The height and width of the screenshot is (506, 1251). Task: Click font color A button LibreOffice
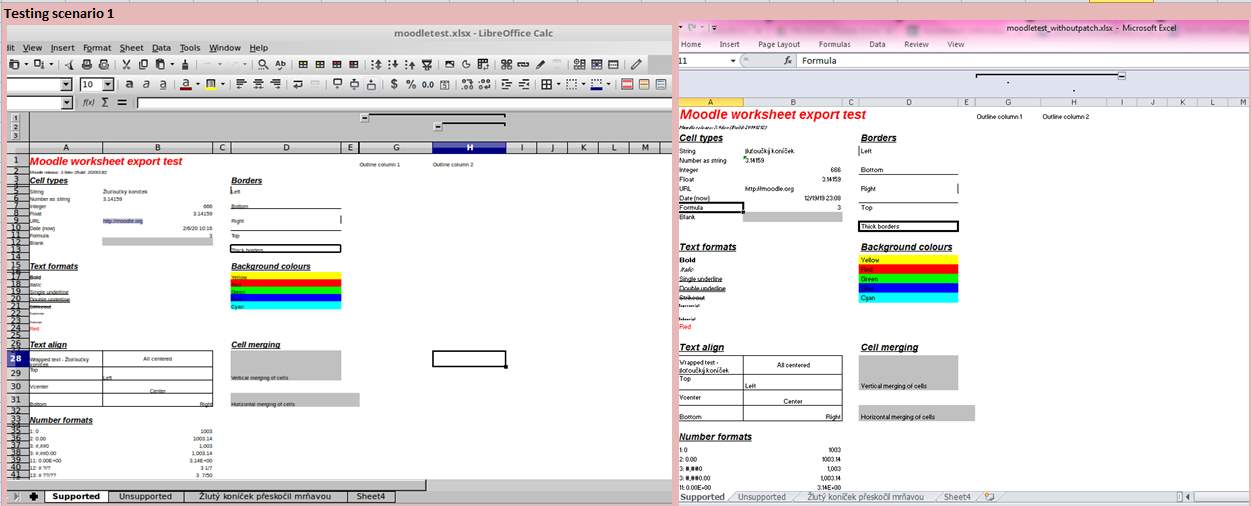pyautogui.click(x=186, y=84)
